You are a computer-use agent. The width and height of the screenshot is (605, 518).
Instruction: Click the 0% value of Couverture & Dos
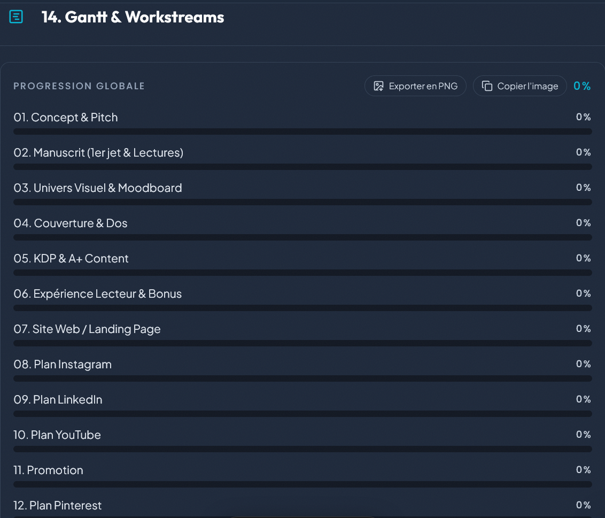[583, 223]
